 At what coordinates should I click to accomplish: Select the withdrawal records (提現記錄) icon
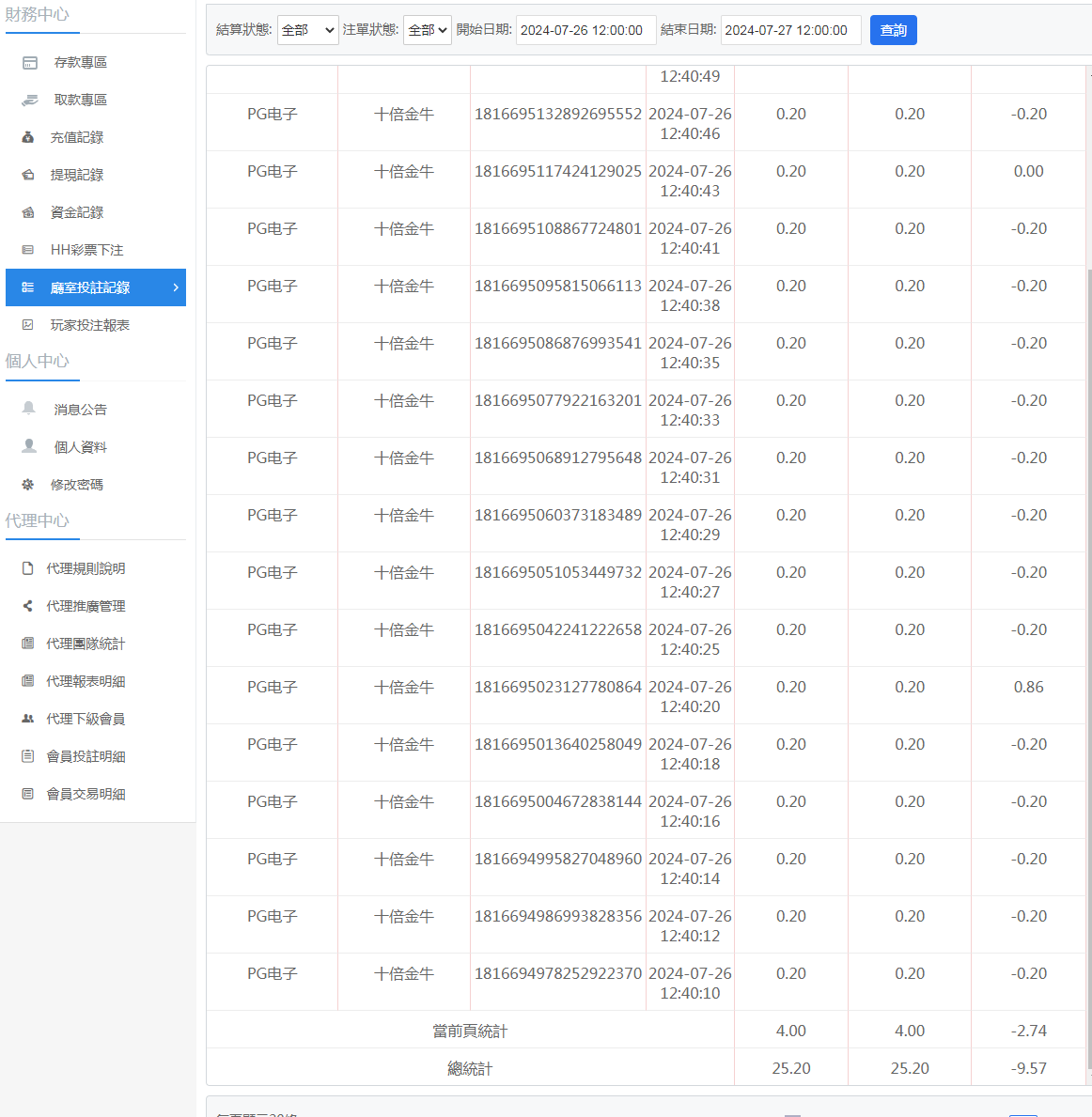click(28, 175)
